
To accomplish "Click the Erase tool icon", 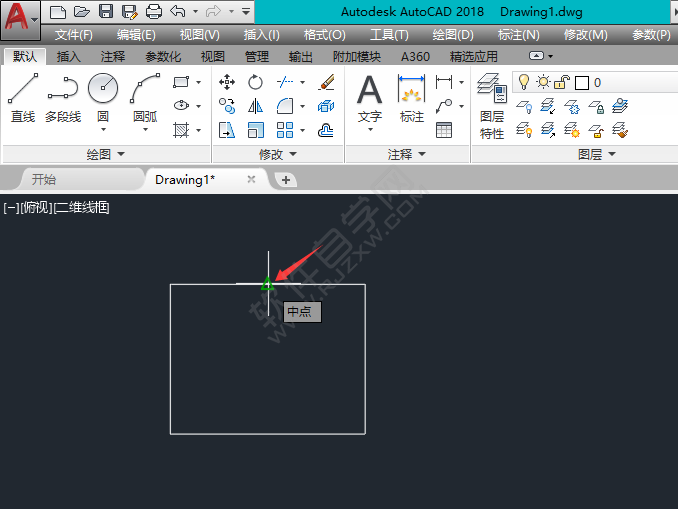I will (326, 82).
